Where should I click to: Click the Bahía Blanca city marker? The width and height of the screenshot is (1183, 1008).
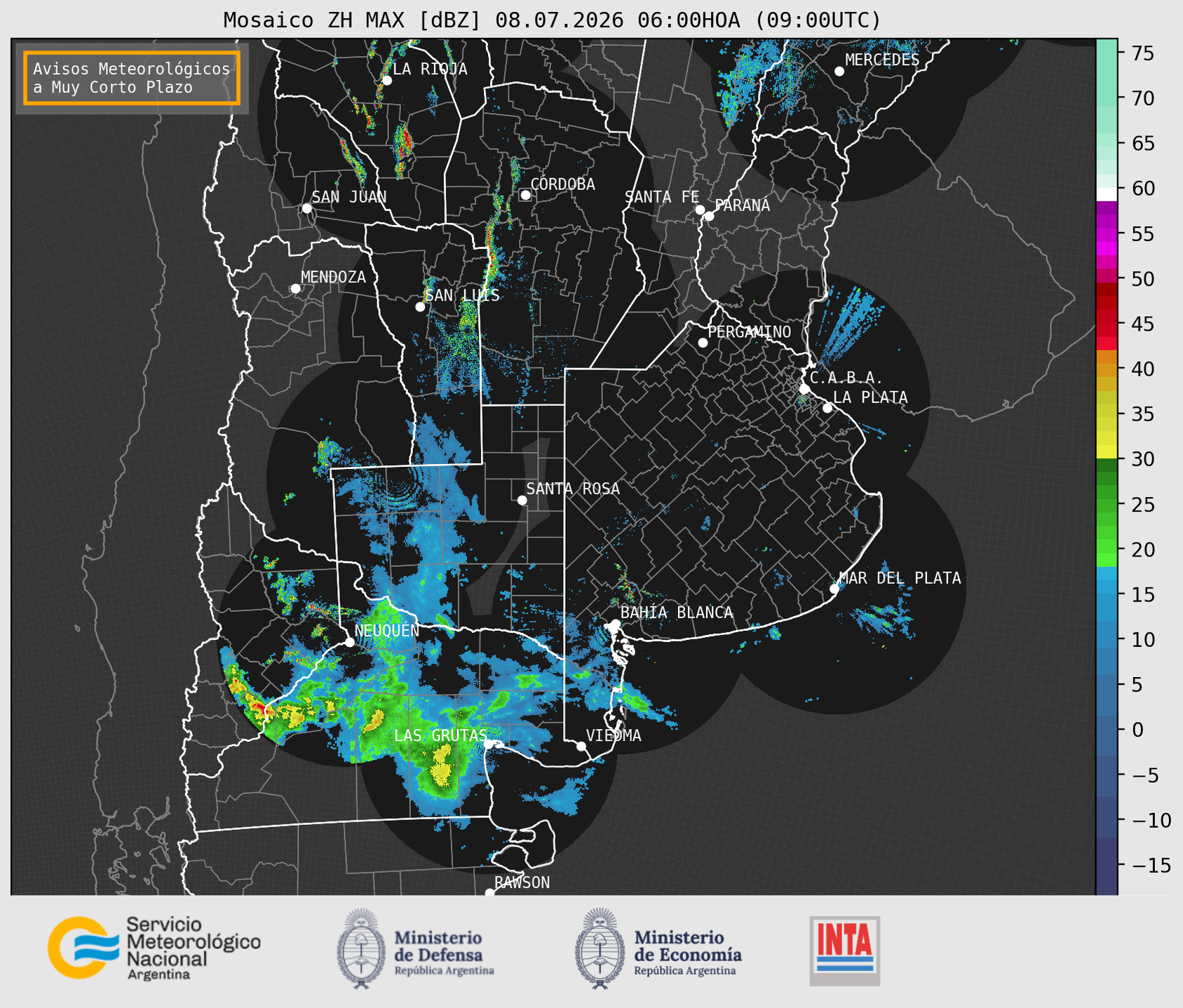(x=615, y=624)
